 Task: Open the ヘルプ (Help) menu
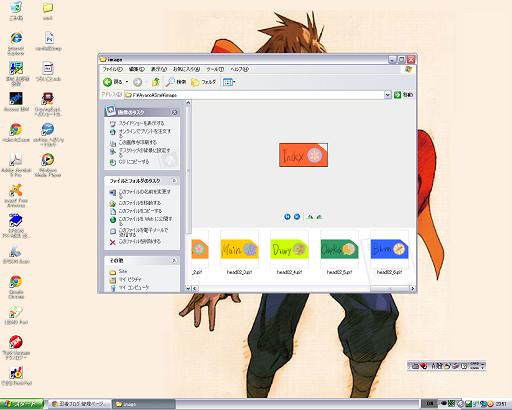239,69
